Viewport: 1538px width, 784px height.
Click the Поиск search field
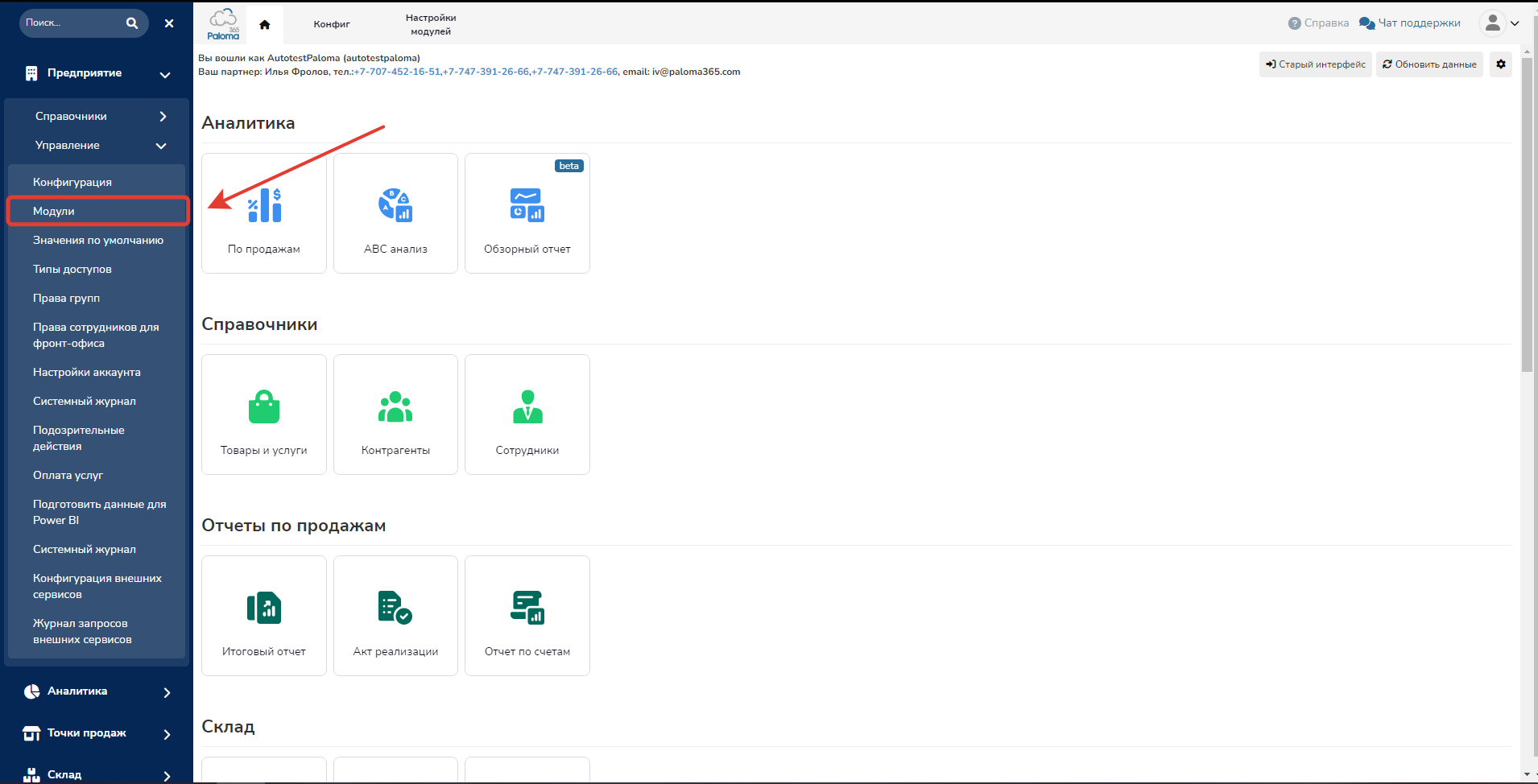pyautogui.click(x=72, y=23)
